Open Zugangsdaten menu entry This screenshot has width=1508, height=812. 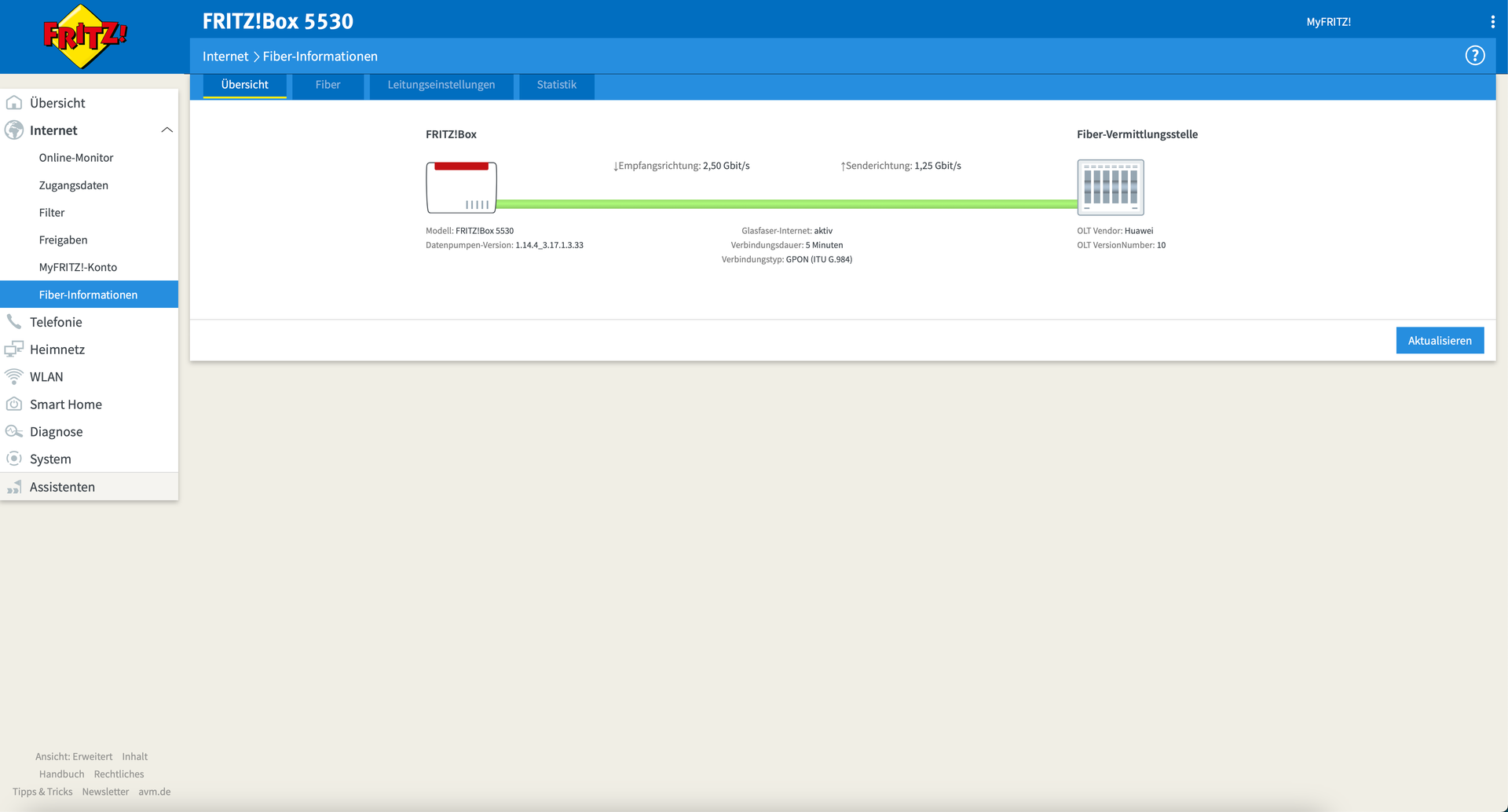pyautogui.click(x=74, y=185)
